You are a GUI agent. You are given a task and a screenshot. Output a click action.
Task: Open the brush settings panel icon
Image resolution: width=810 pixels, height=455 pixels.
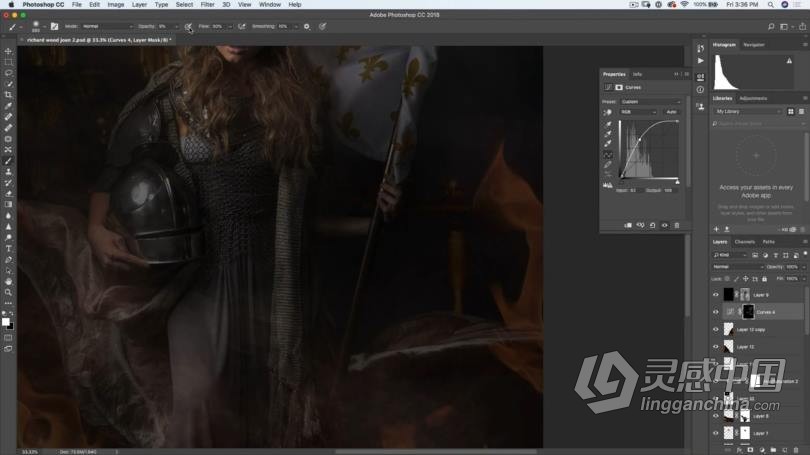pos(54,26)
